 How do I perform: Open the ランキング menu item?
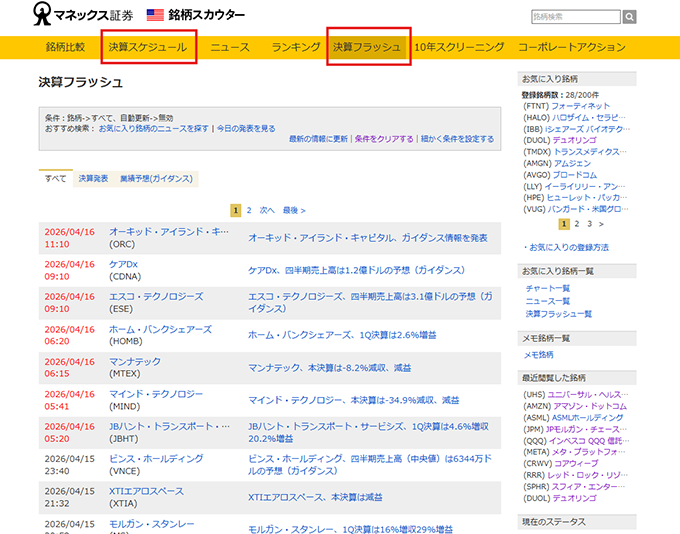coord(295,47)
